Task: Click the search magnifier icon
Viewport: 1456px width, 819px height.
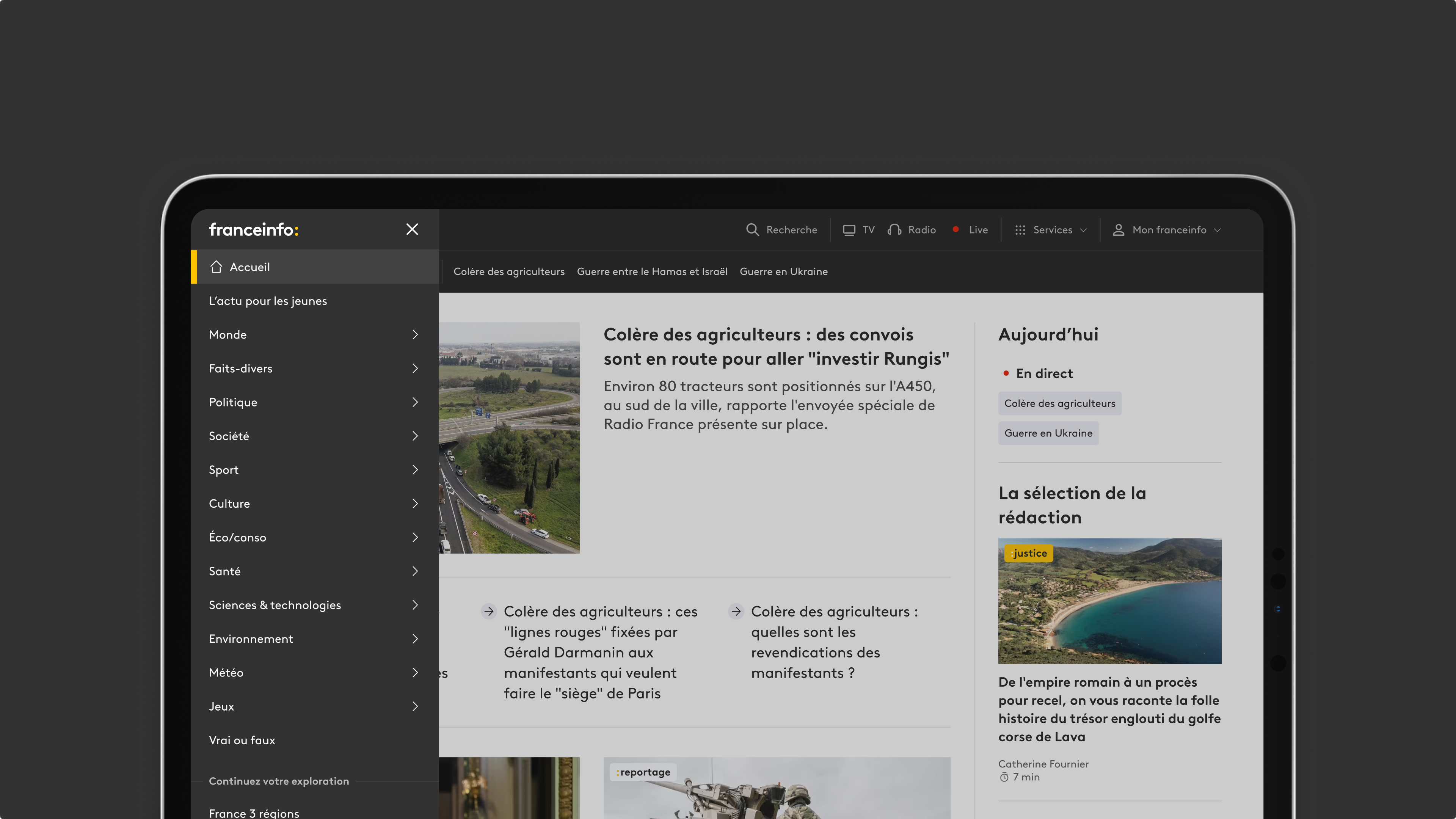Action: click(x=752, y=229)
